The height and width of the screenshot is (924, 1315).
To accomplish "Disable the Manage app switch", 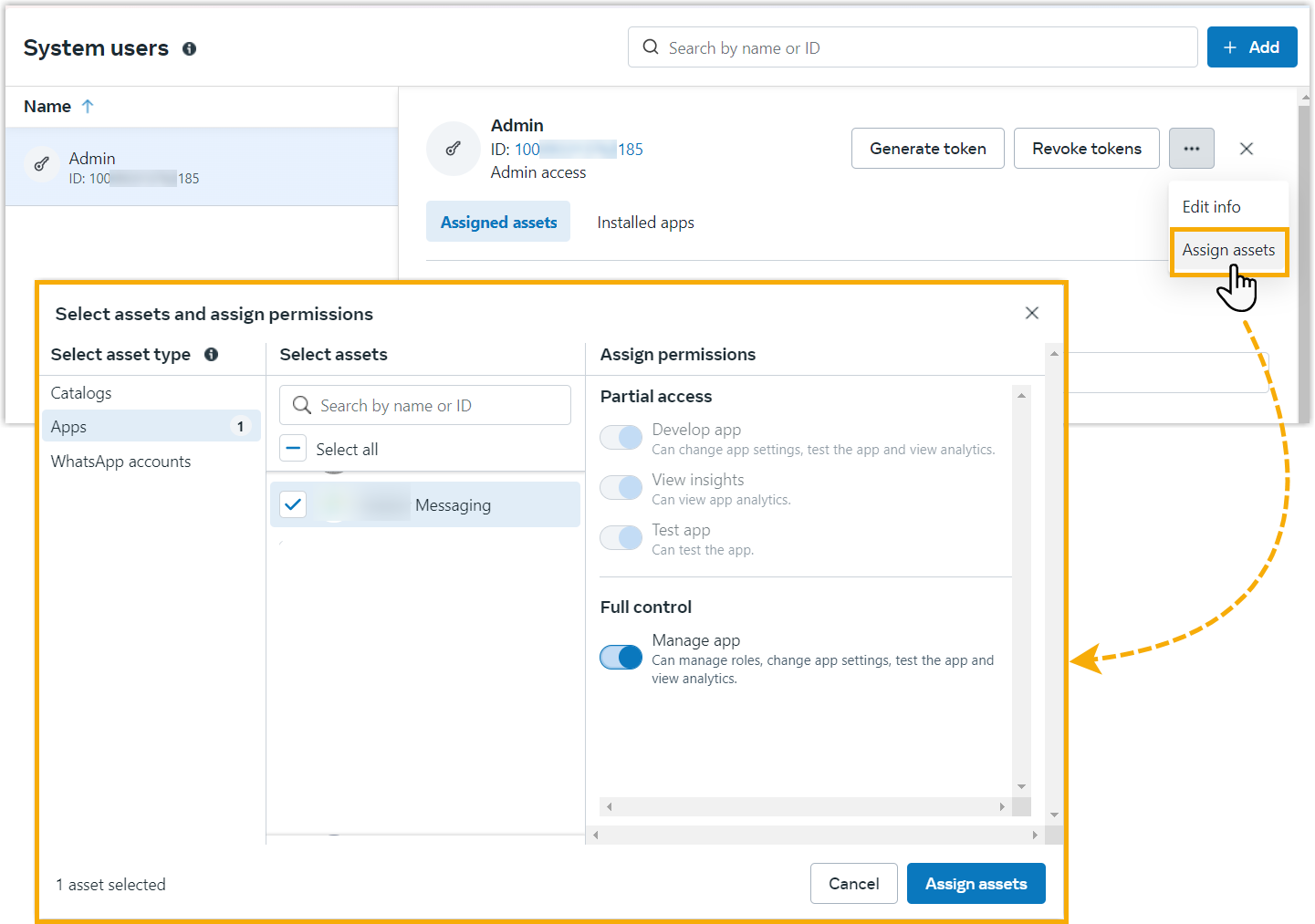I will click(621, 657).
